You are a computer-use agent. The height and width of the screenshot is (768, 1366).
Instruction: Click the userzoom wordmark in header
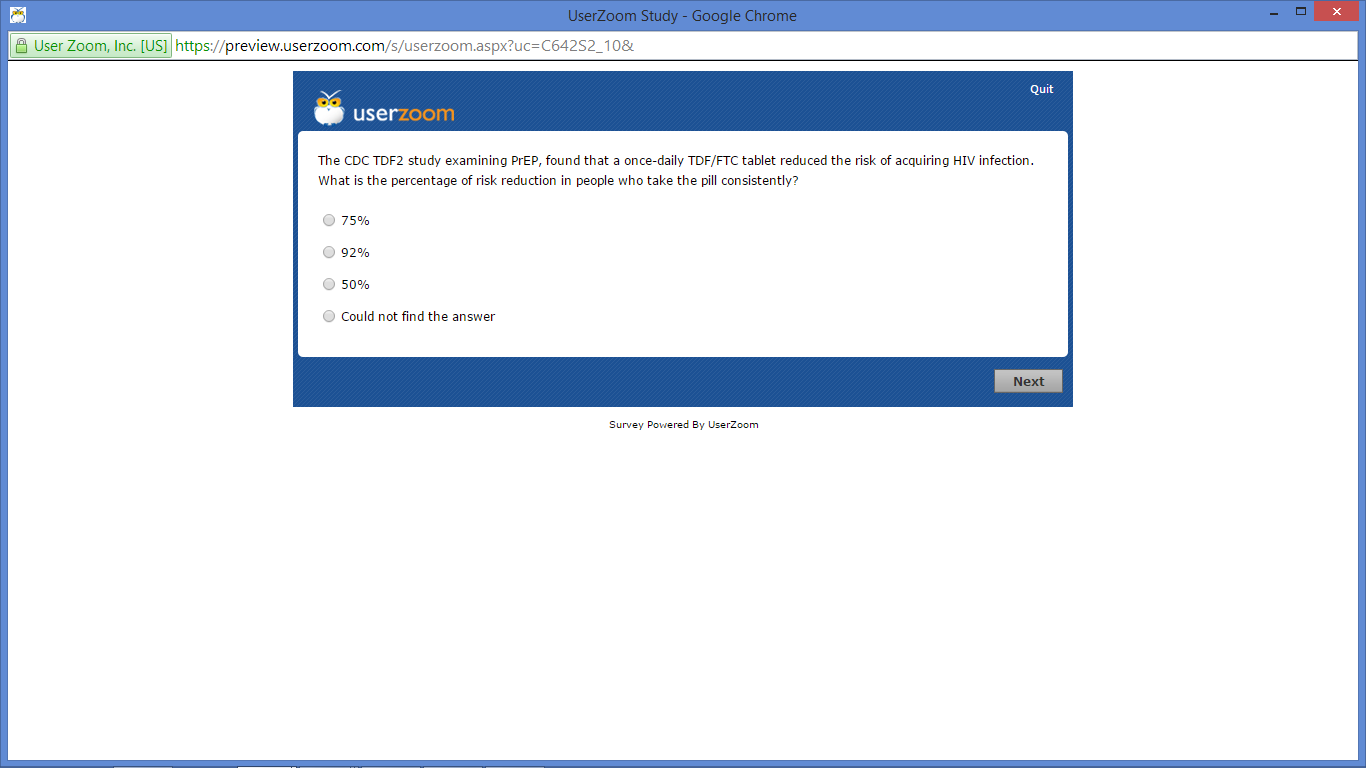pos(403,114)
